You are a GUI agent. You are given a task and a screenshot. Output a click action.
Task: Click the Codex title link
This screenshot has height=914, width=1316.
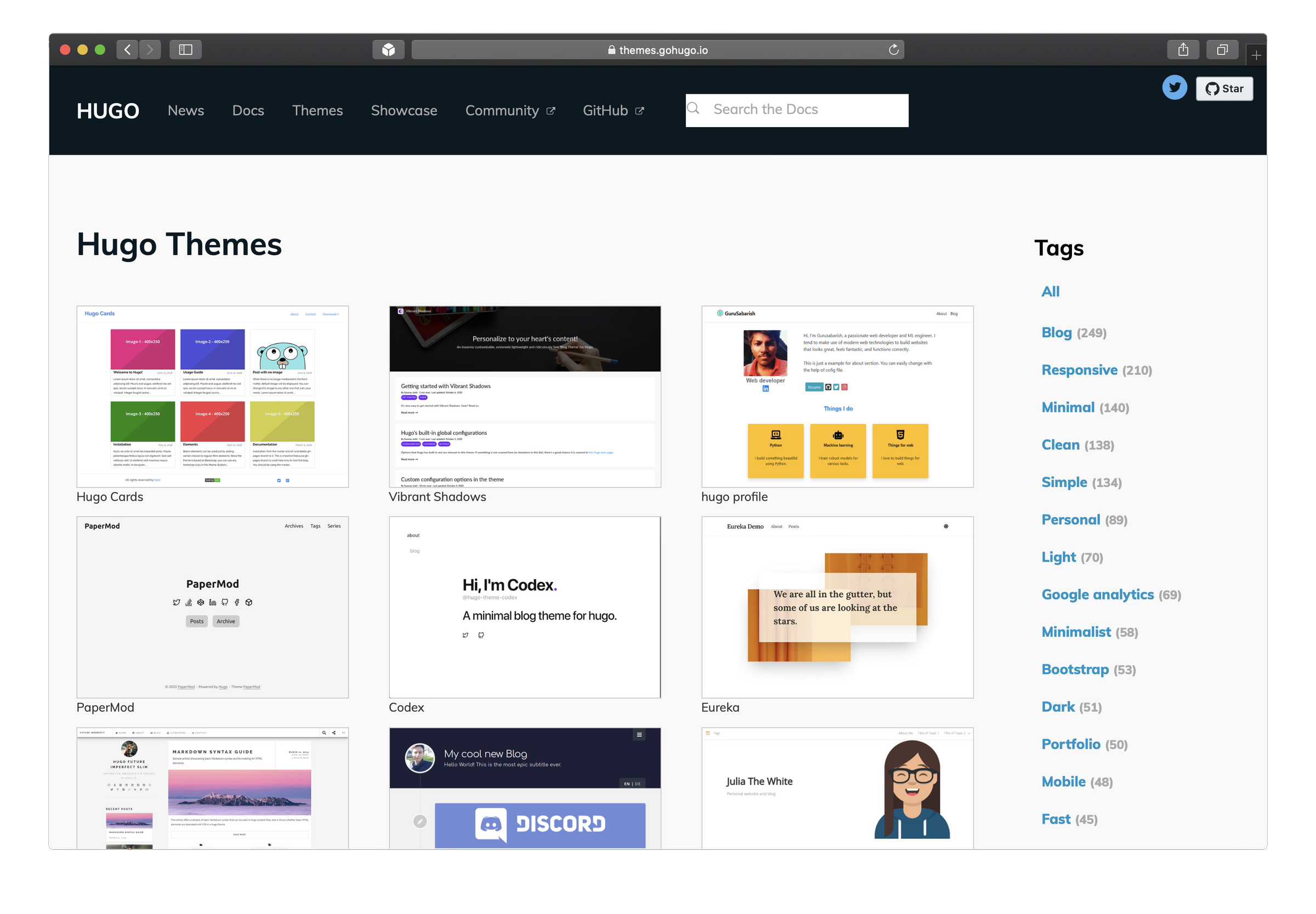coord(407,707)
